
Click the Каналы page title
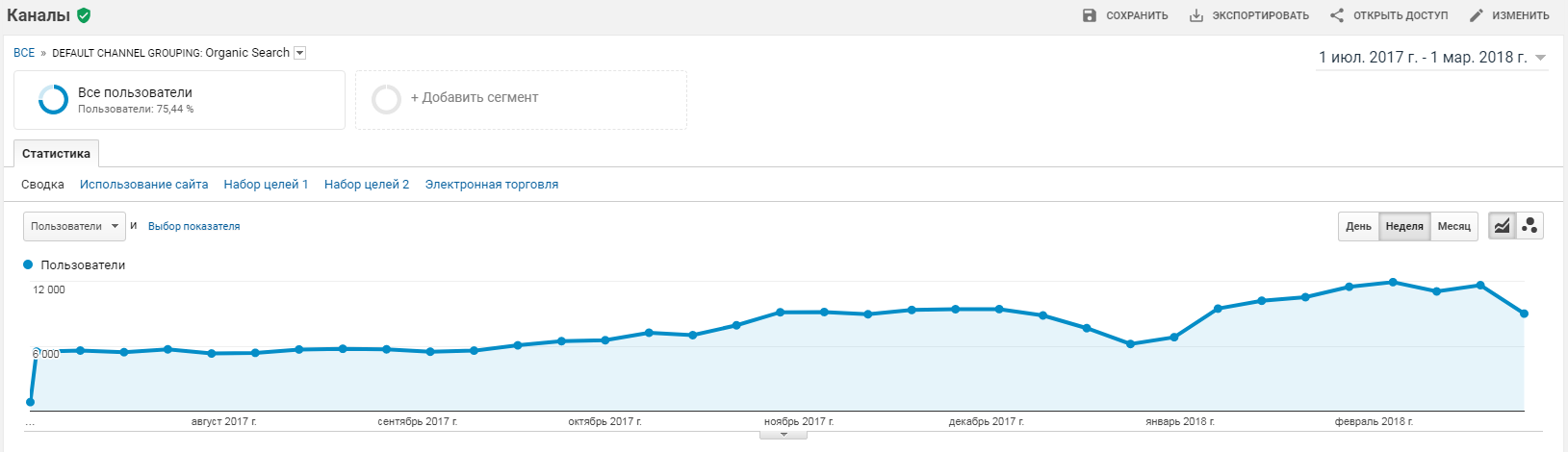[39, 15]
